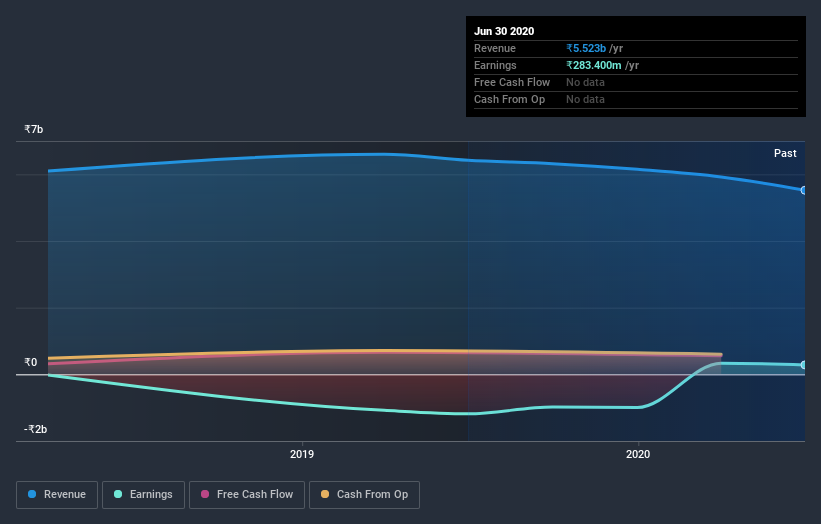Toggle the Earnings legend button
The image size is (821, 524).
click(143, 495)
